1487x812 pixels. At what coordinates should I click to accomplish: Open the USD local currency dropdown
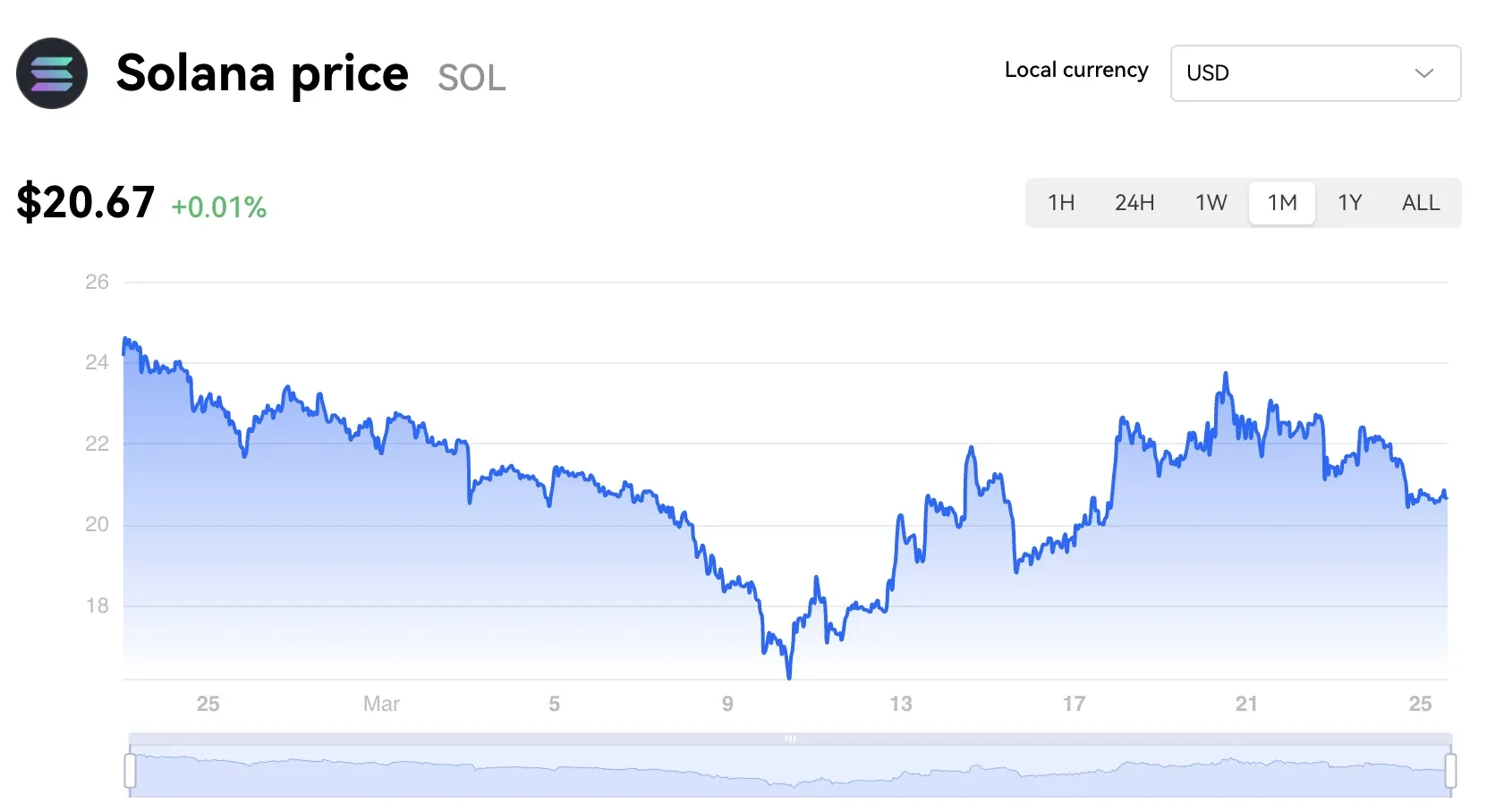click(1315, 73)
